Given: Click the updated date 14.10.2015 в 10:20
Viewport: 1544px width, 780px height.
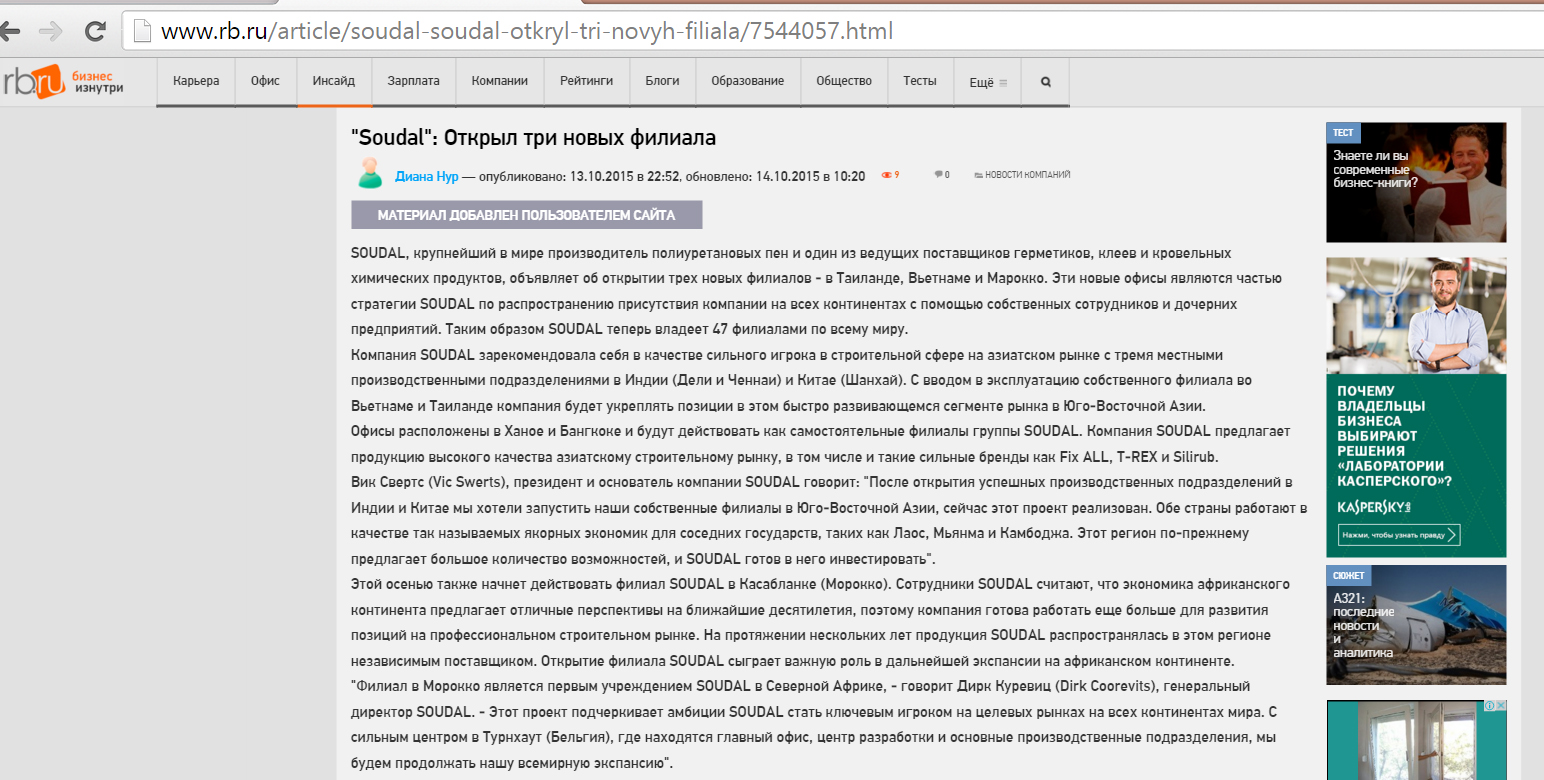Looking at the screenshot, I should pyautogui.click(x=810, y=176).
